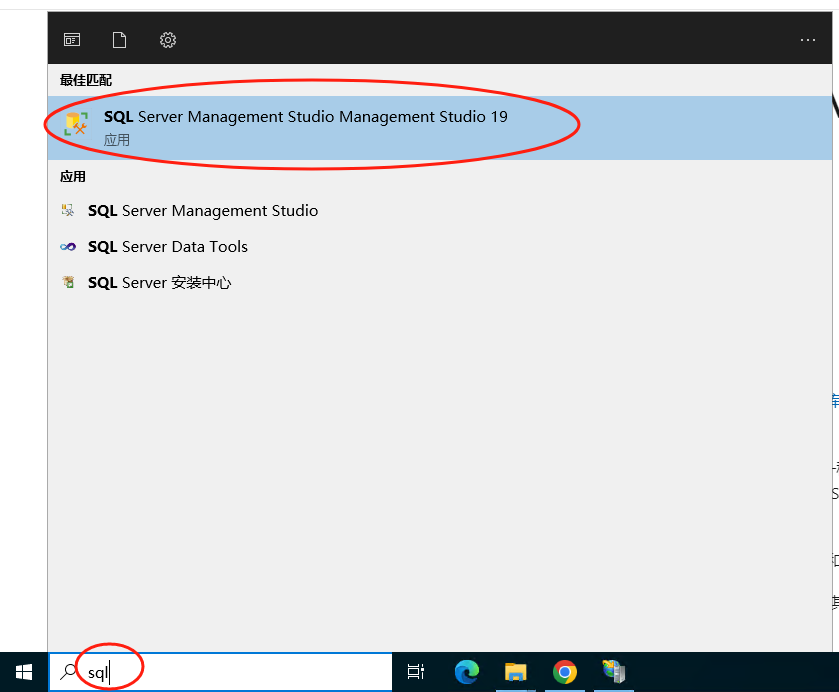Click the SQL Server Management Studio small icon
Viewport: 839px width, 692px height.
pos(68,210)
